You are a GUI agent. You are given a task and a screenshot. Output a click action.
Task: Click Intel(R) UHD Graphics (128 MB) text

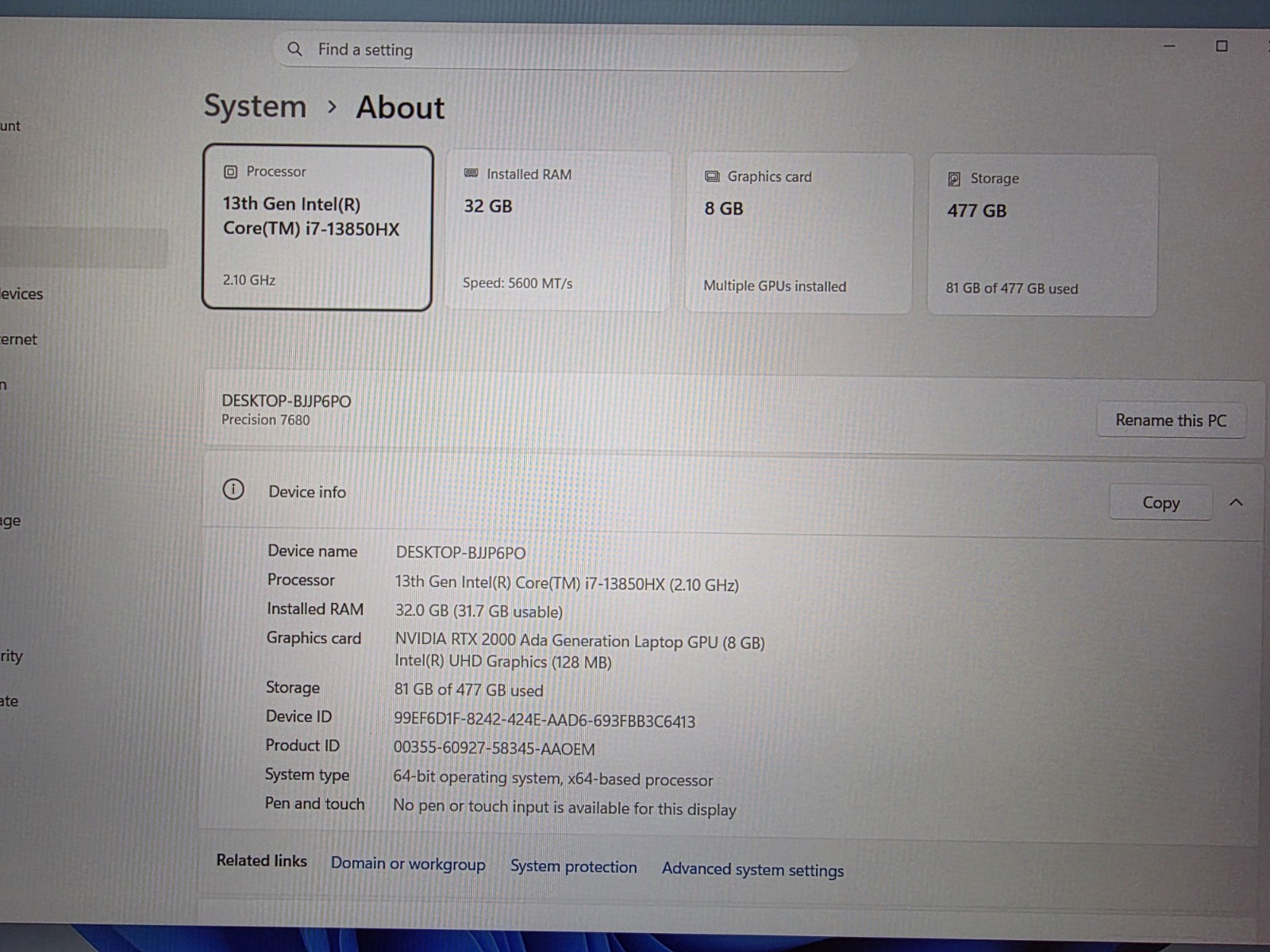(x=503, y=662)
